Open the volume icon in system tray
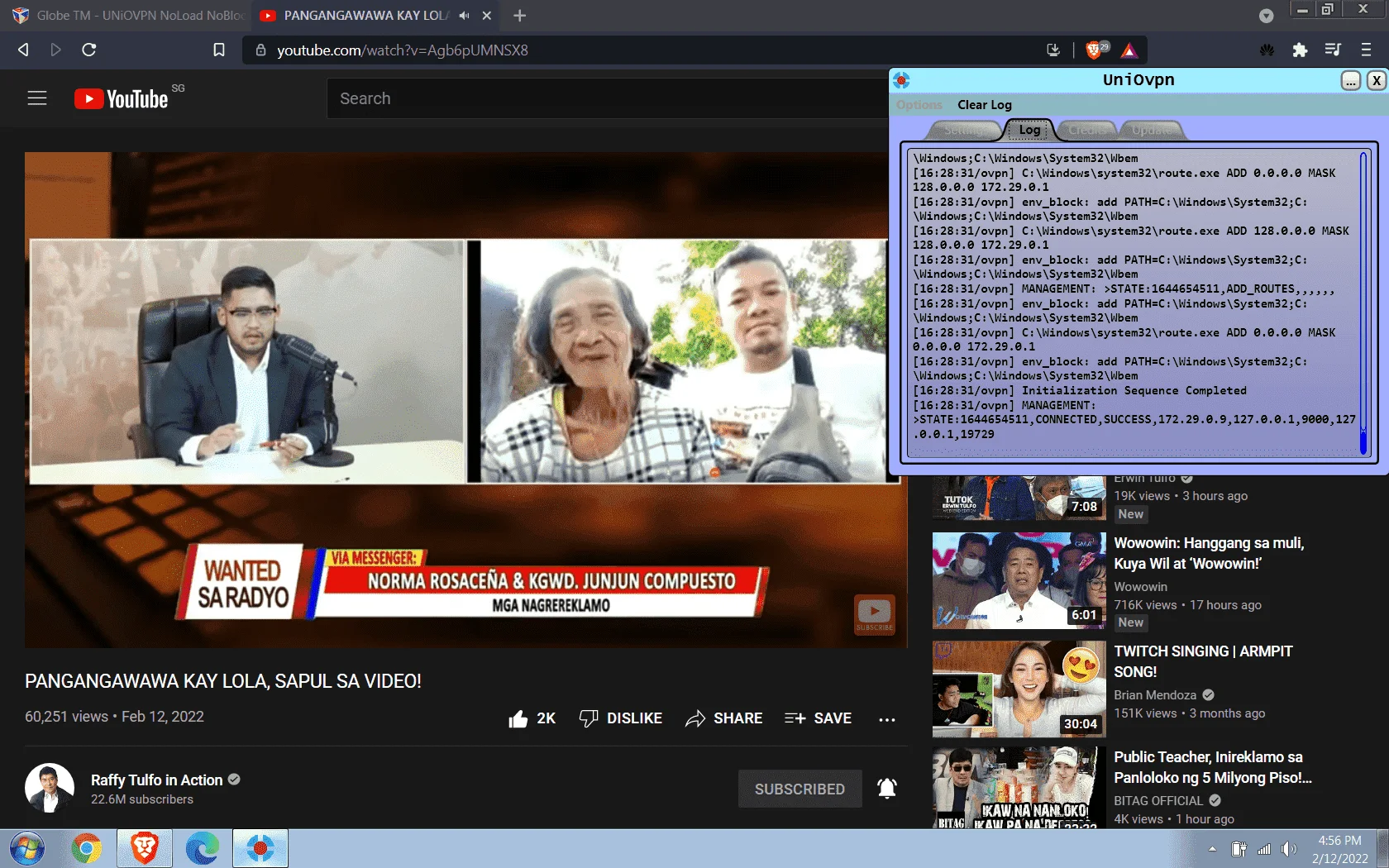This screenshot has width=1389, height=868. pos(1288,849)
